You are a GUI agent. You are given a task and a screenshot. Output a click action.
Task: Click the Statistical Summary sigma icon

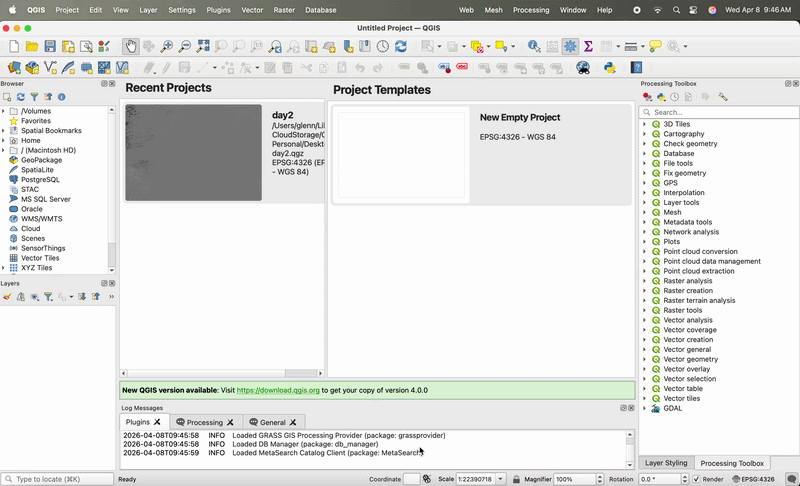click(588, 46)
